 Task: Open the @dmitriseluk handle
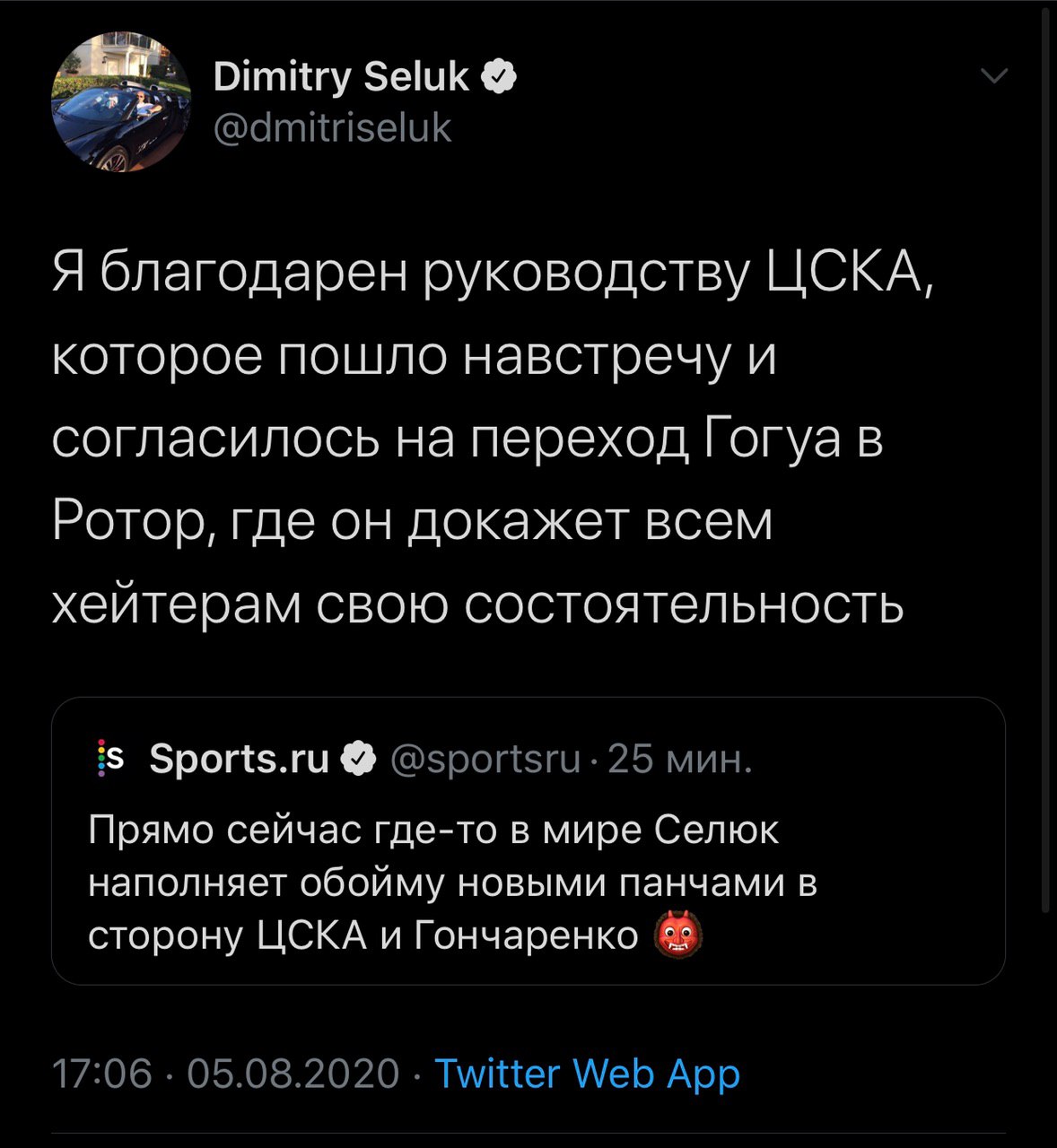(x=333, y=128)
